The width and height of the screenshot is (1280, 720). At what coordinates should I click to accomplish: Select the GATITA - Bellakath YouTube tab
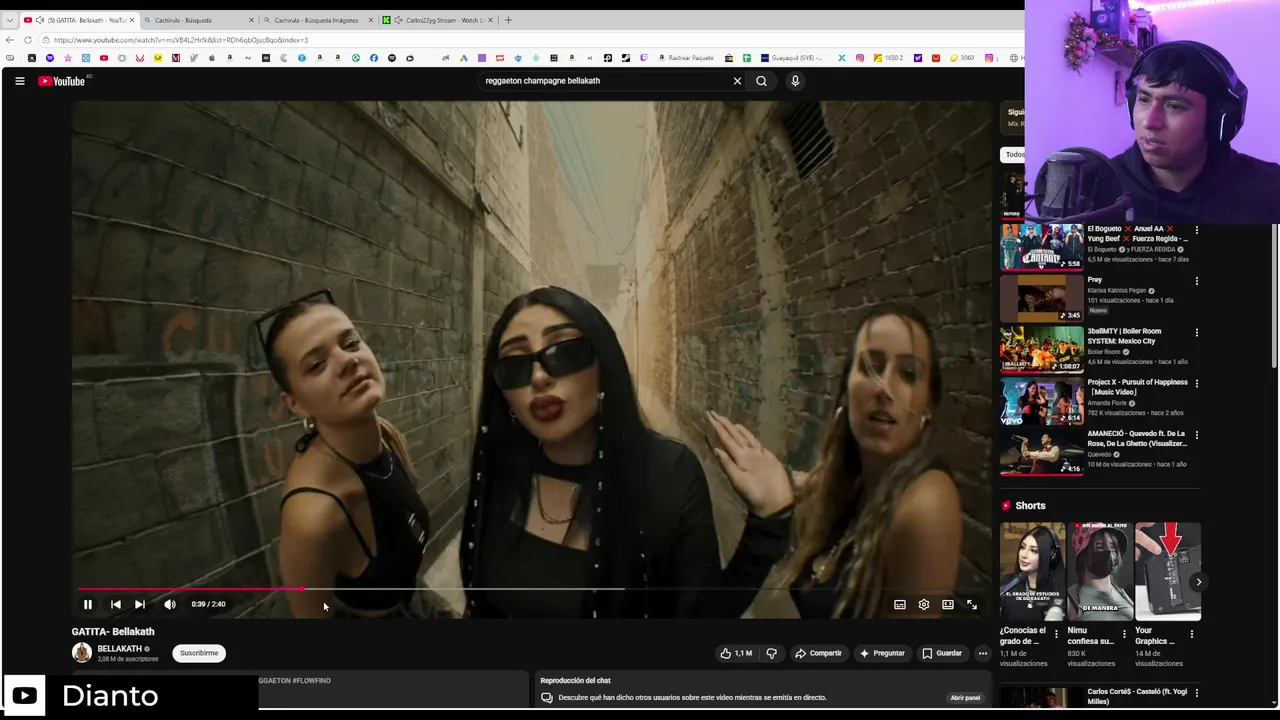[x=78, y=20]
